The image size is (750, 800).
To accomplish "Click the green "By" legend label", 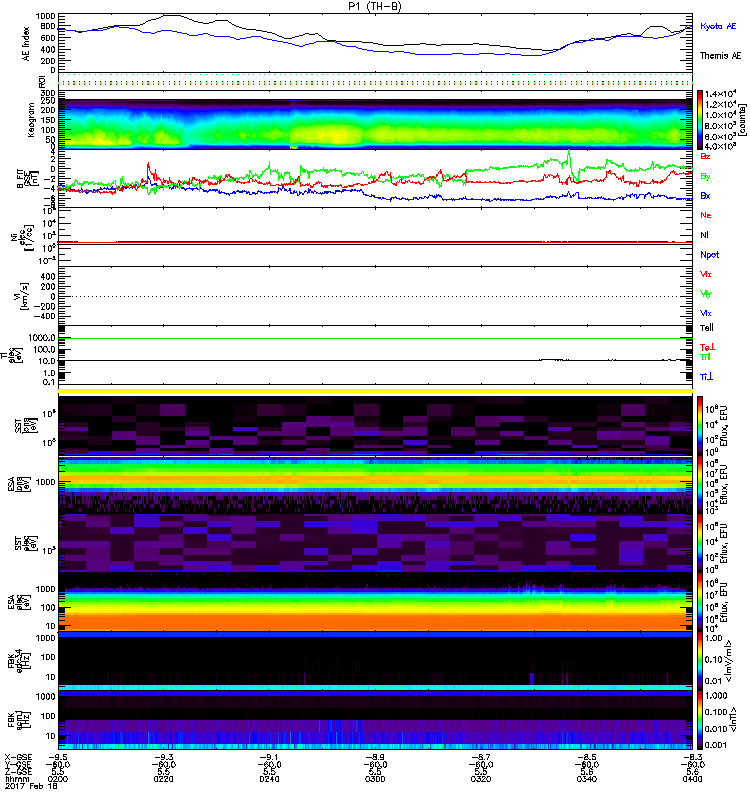I will (x=705, y=177).
